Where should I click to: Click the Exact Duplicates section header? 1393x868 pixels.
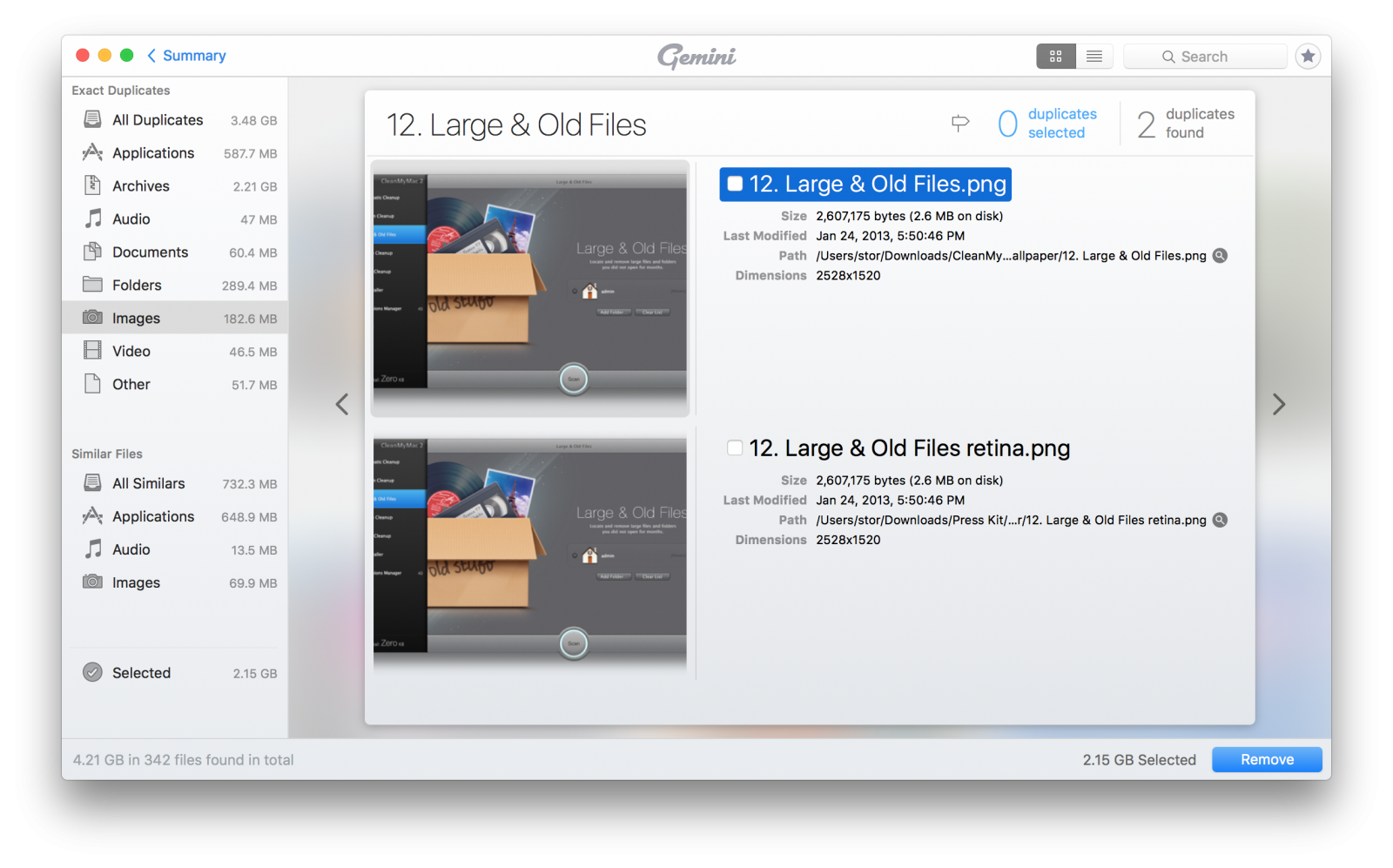pos(121,91)
